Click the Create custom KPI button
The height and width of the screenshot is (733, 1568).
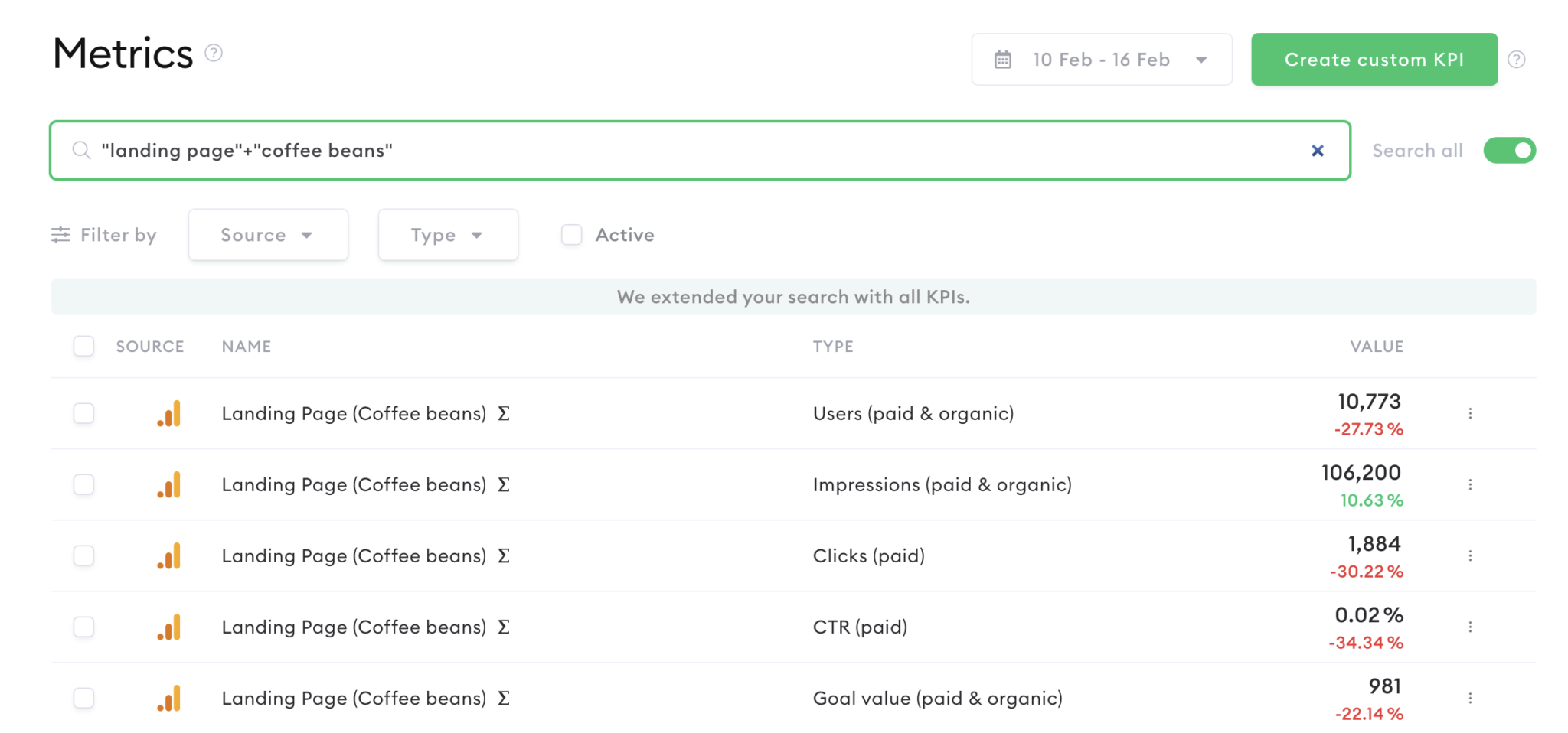1374,59
